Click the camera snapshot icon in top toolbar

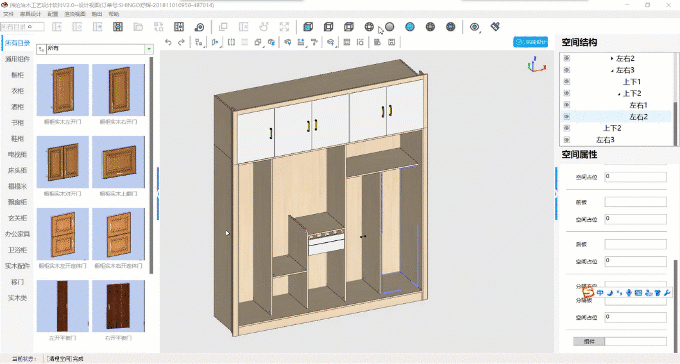click(199, 27)
